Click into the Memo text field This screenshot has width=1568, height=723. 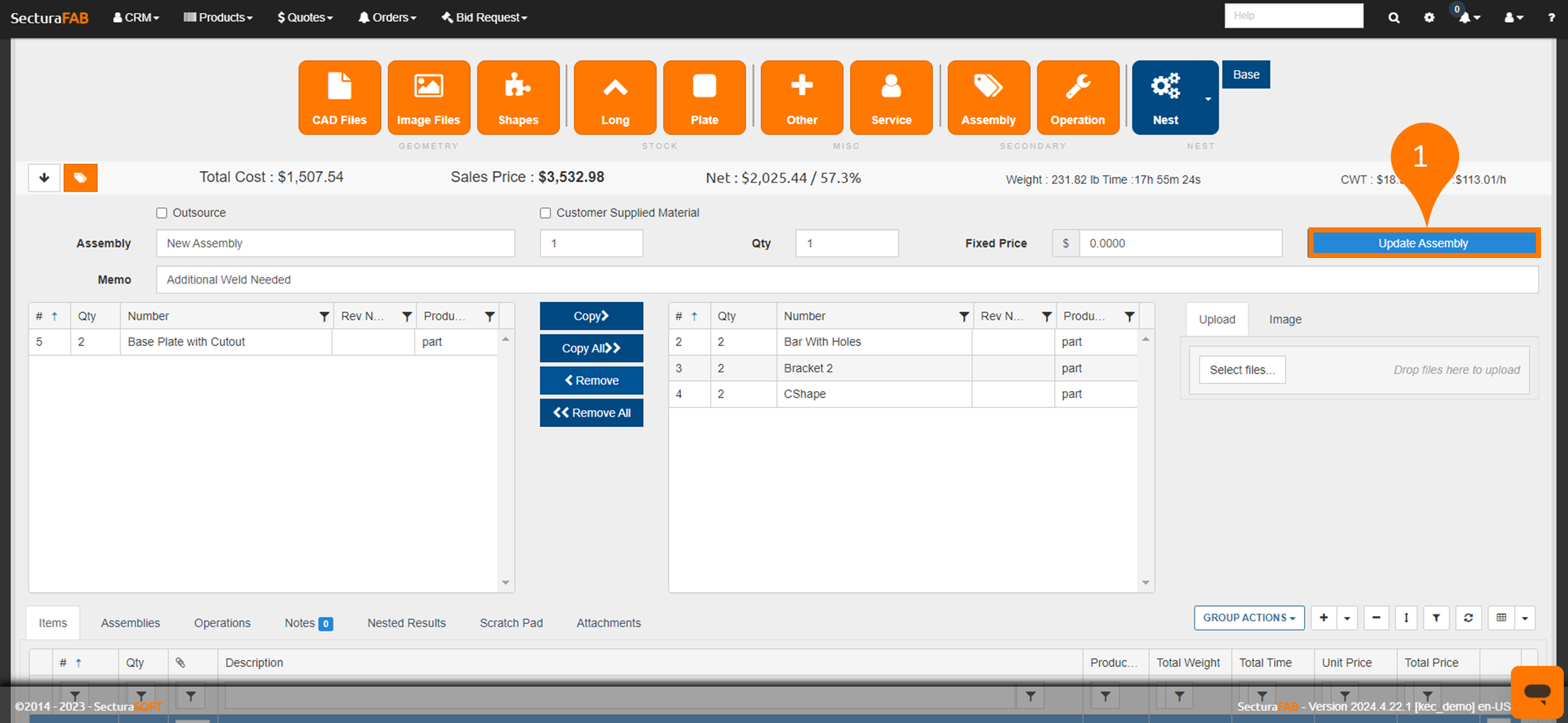pyautogui.click(x=847, y=280)
